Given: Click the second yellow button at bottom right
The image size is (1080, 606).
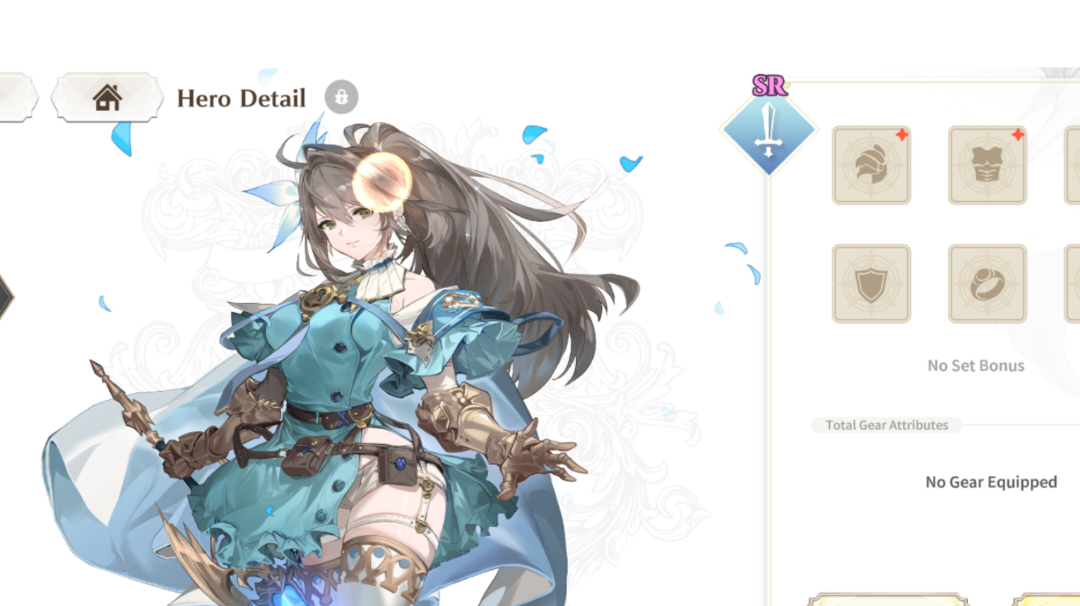Looking at the screenshot, I should (x=1046, y=600).
